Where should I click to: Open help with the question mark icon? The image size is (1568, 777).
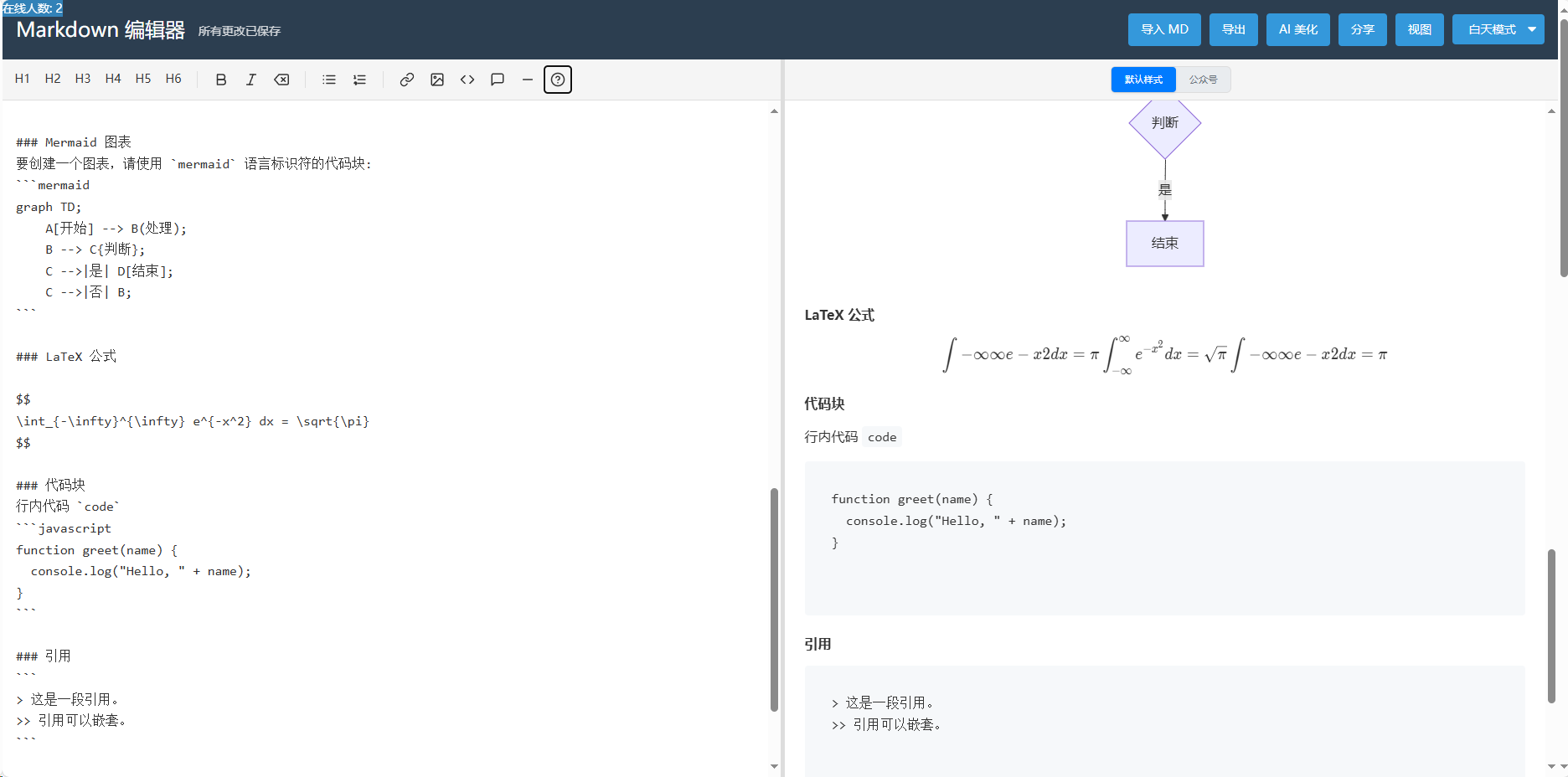(558, 80)
